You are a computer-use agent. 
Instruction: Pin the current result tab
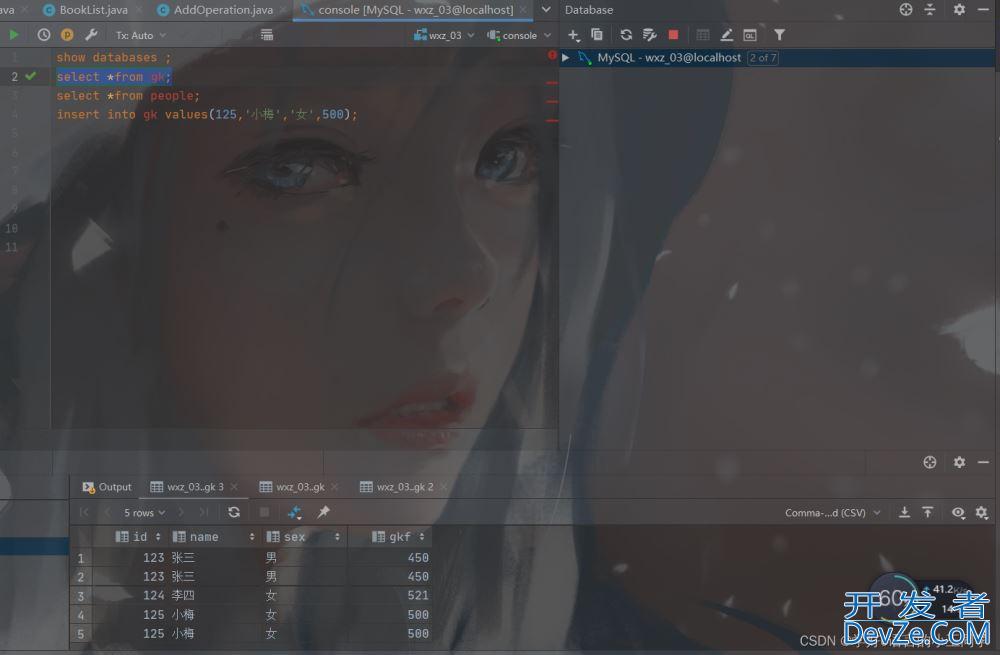323,512
